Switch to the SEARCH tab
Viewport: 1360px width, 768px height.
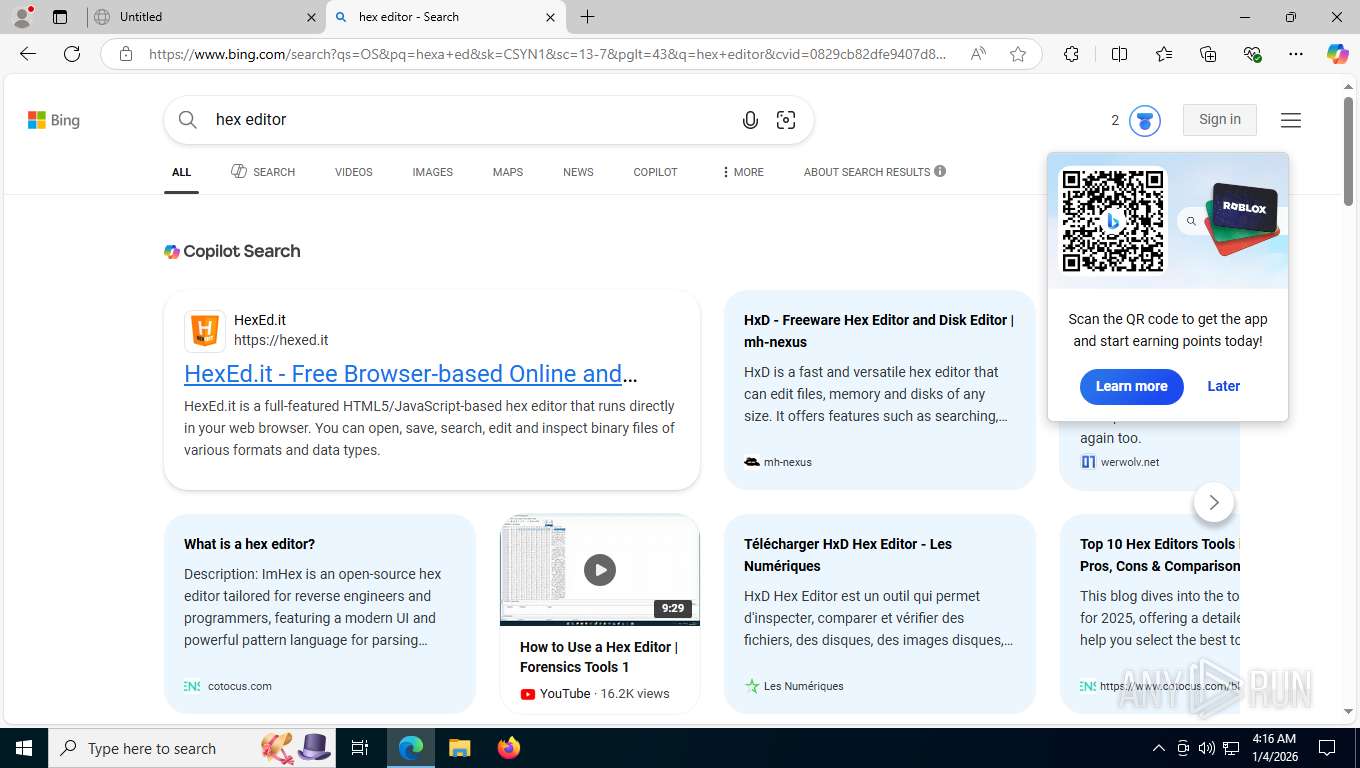click(263, 172)
